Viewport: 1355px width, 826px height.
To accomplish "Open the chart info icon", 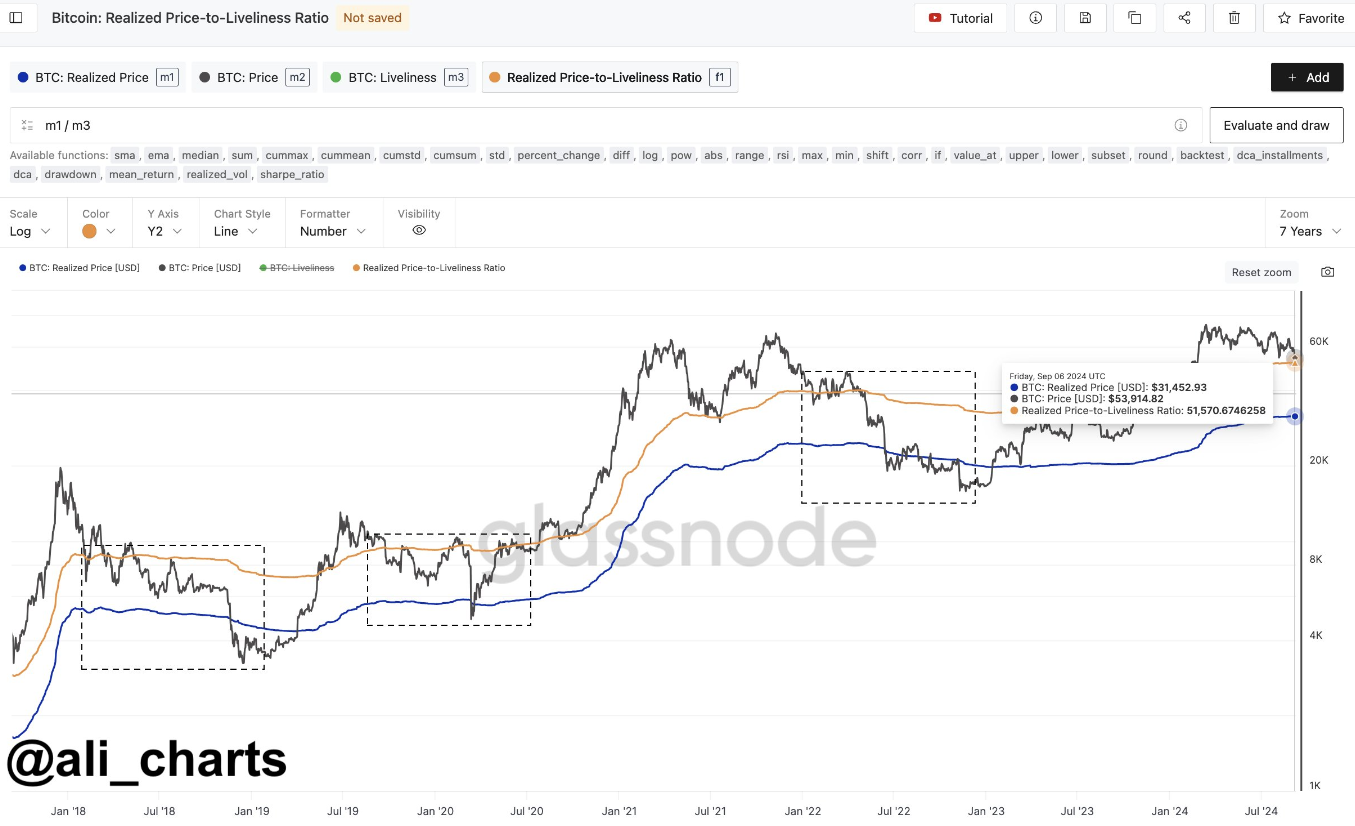I will [1035, 18].
